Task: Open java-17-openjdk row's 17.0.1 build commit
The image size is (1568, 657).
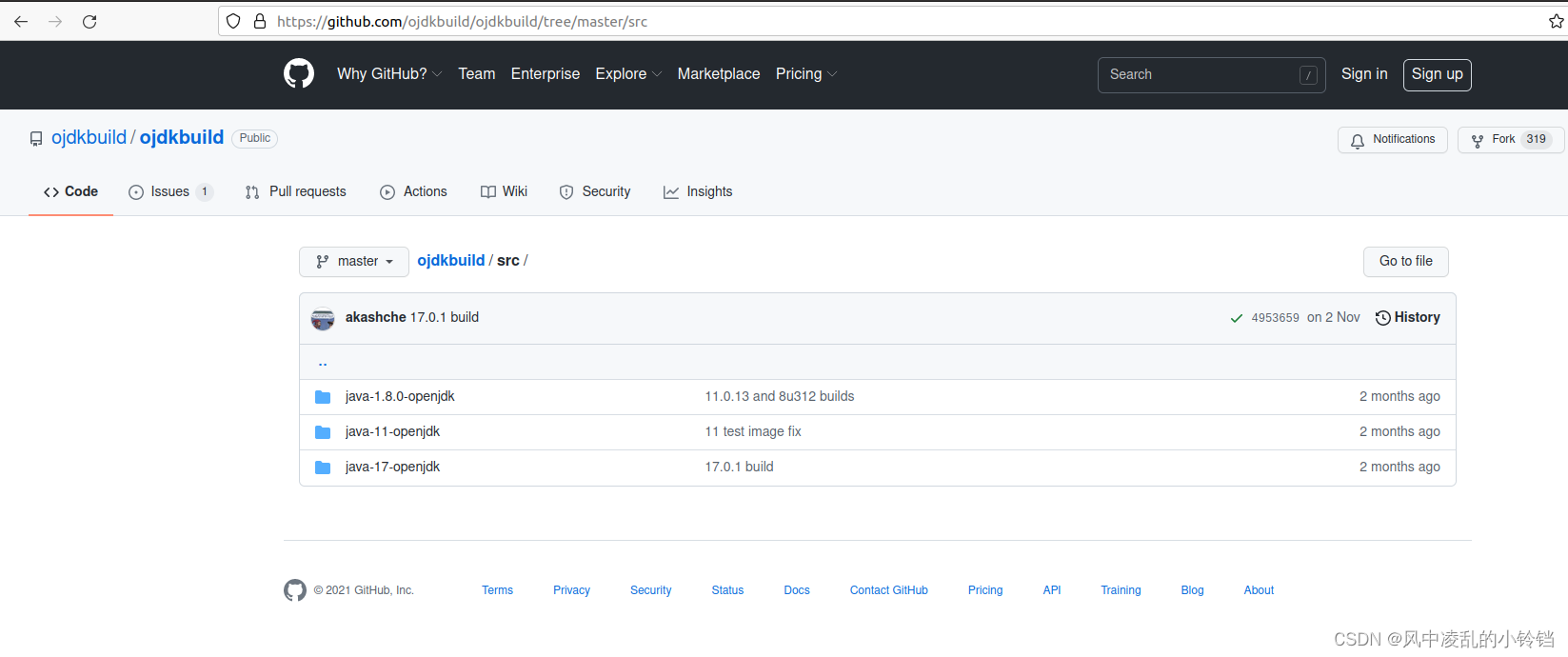Action: (x=739, y=467)
